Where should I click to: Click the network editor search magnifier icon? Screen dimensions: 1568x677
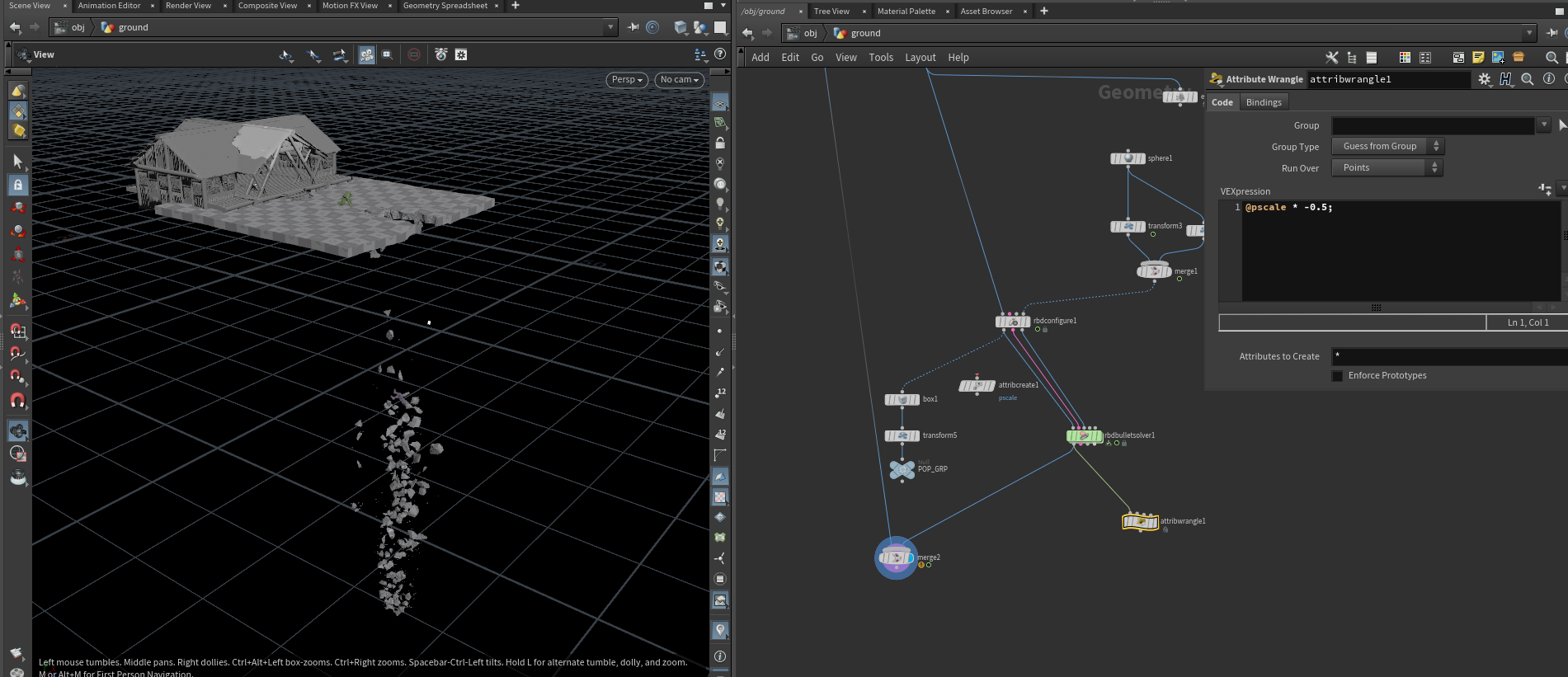1552,58
